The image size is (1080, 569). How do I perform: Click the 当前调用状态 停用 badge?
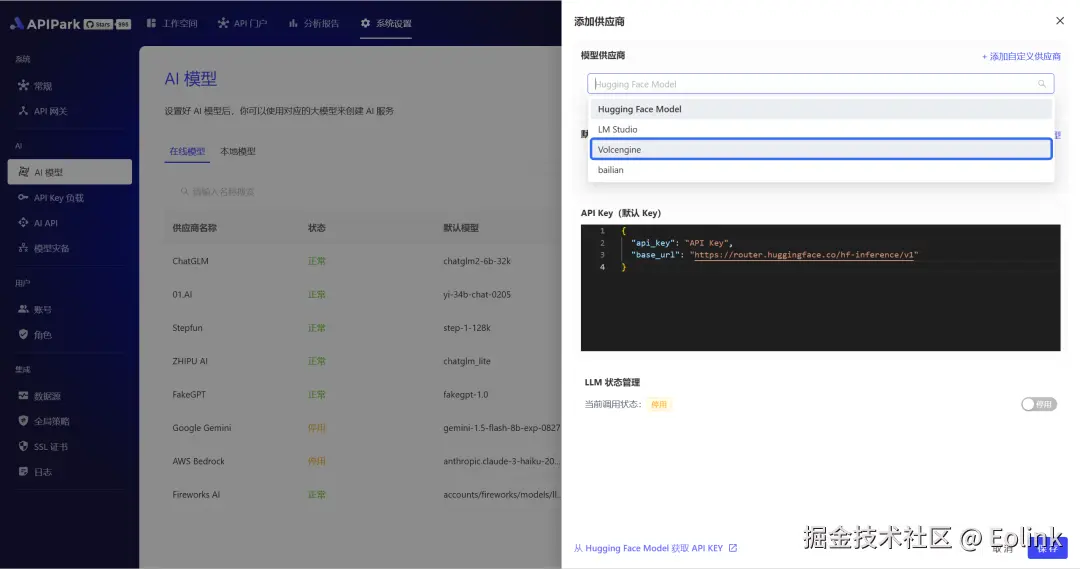pos(658,404)
